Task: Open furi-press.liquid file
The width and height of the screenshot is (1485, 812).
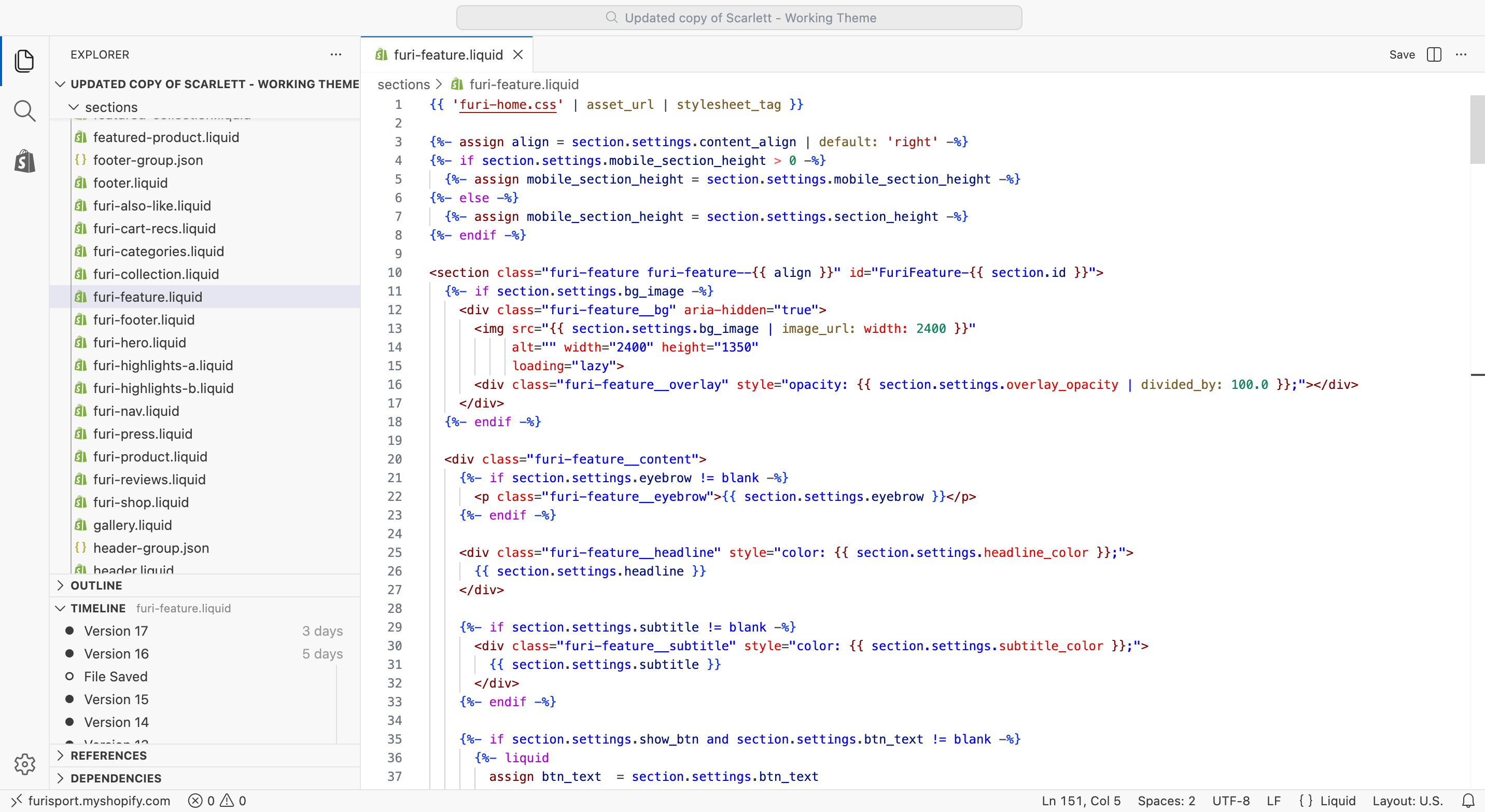Action: [x=205, y=433]
